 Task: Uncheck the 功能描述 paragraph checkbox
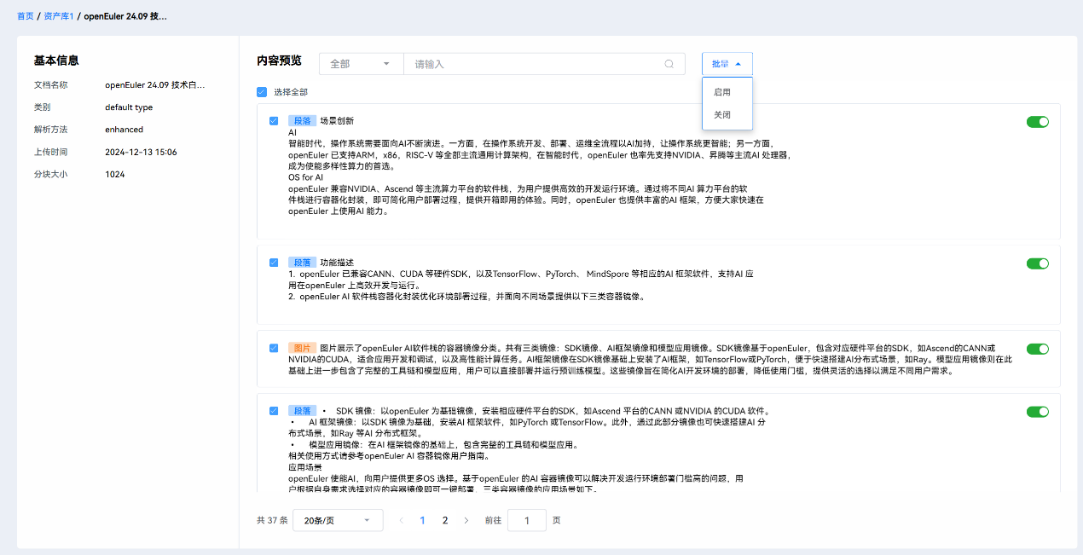[x=274, y=262]
